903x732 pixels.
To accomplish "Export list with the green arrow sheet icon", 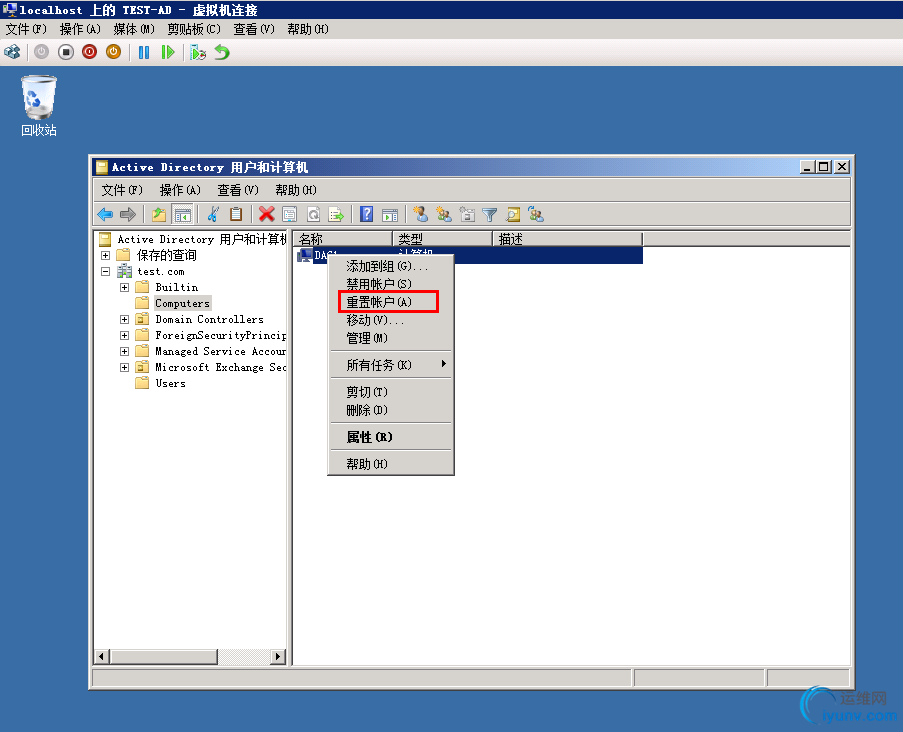I will pyautogui.click(x=336, y=215).
